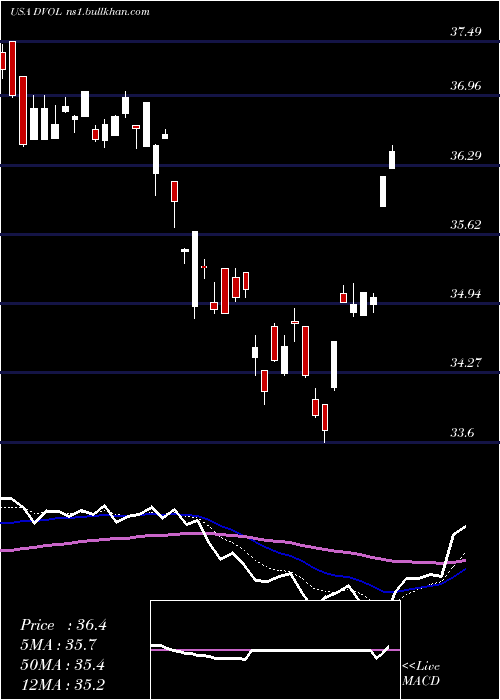The image size is (500, 700).
Task: Select the 33.6 price level label
Action: [x=461, y=433]
